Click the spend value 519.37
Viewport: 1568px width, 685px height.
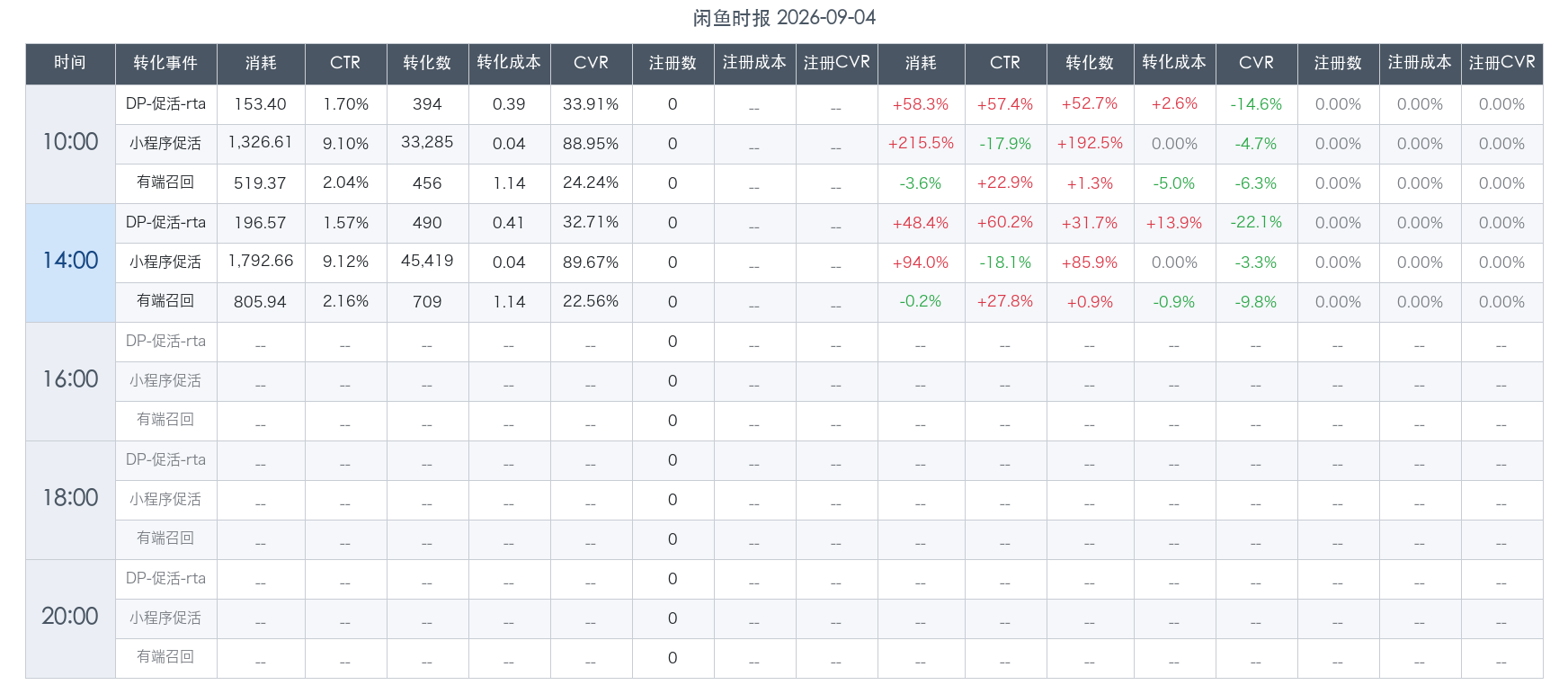click(261, 183)
